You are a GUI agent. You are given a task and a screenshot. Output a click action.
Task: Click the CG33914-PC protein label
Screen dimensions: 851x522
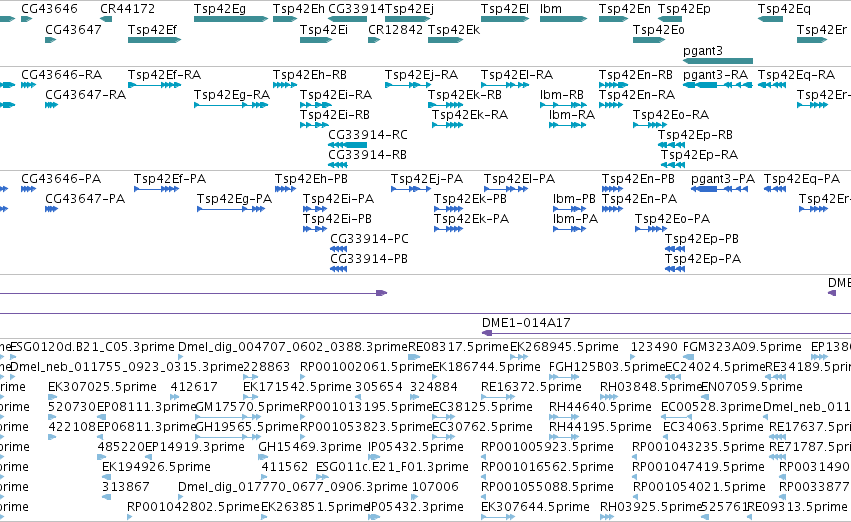tap(370, 239)
